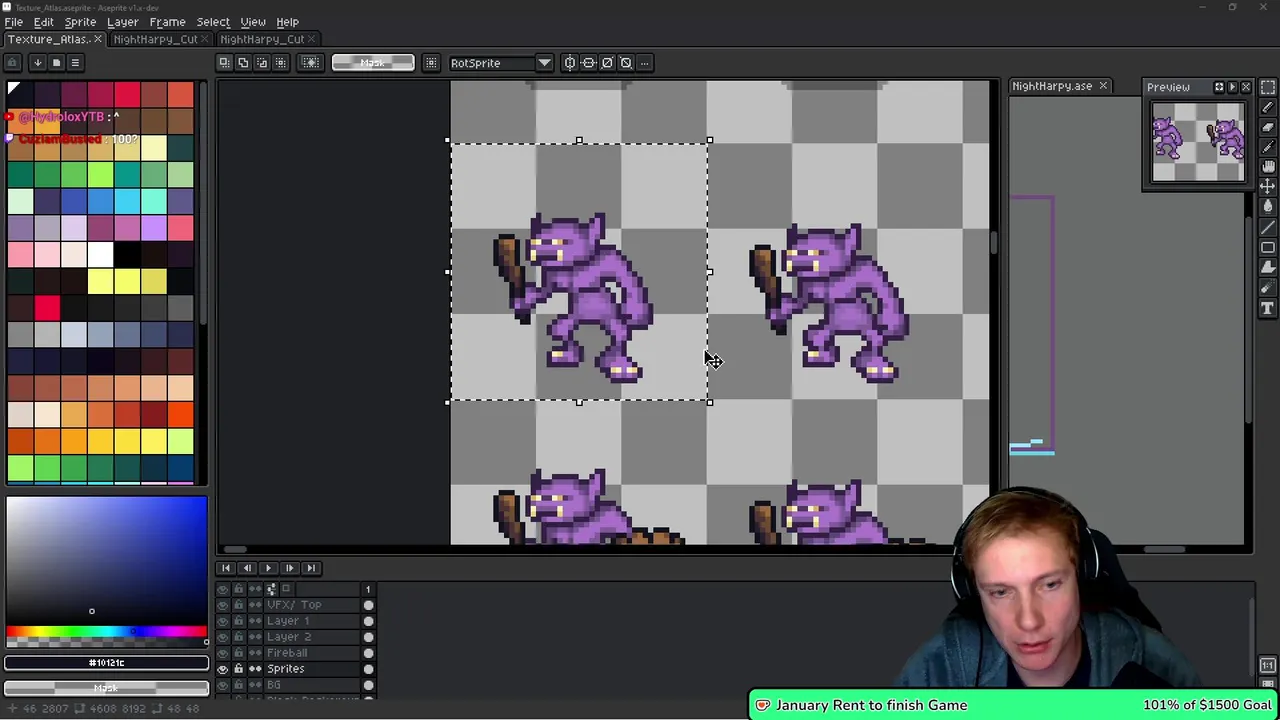1280x720 pixels.
Task: Select the Line tool
Action: (1268, 227)
